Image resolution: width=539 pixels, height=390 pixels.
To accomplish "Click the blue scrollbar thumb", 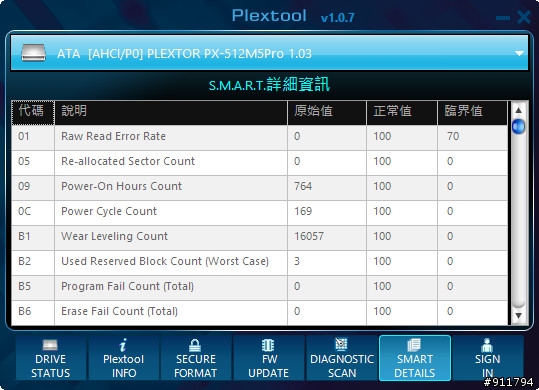I will 518,126.
